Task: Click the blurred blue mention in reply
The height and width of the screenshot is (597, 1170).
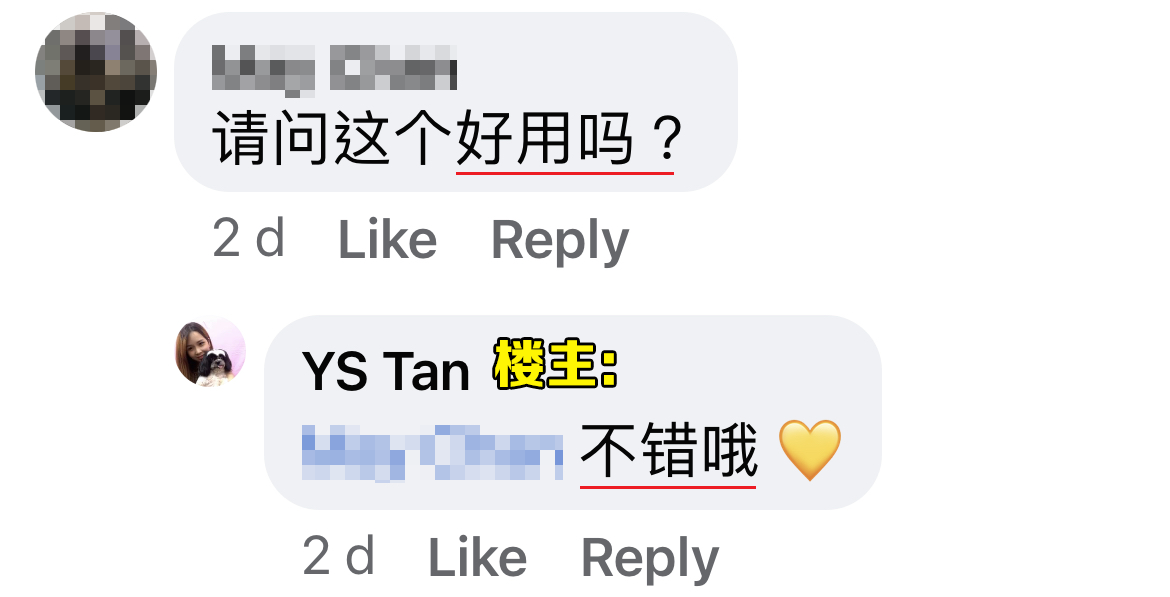Action: coord(433,452)
